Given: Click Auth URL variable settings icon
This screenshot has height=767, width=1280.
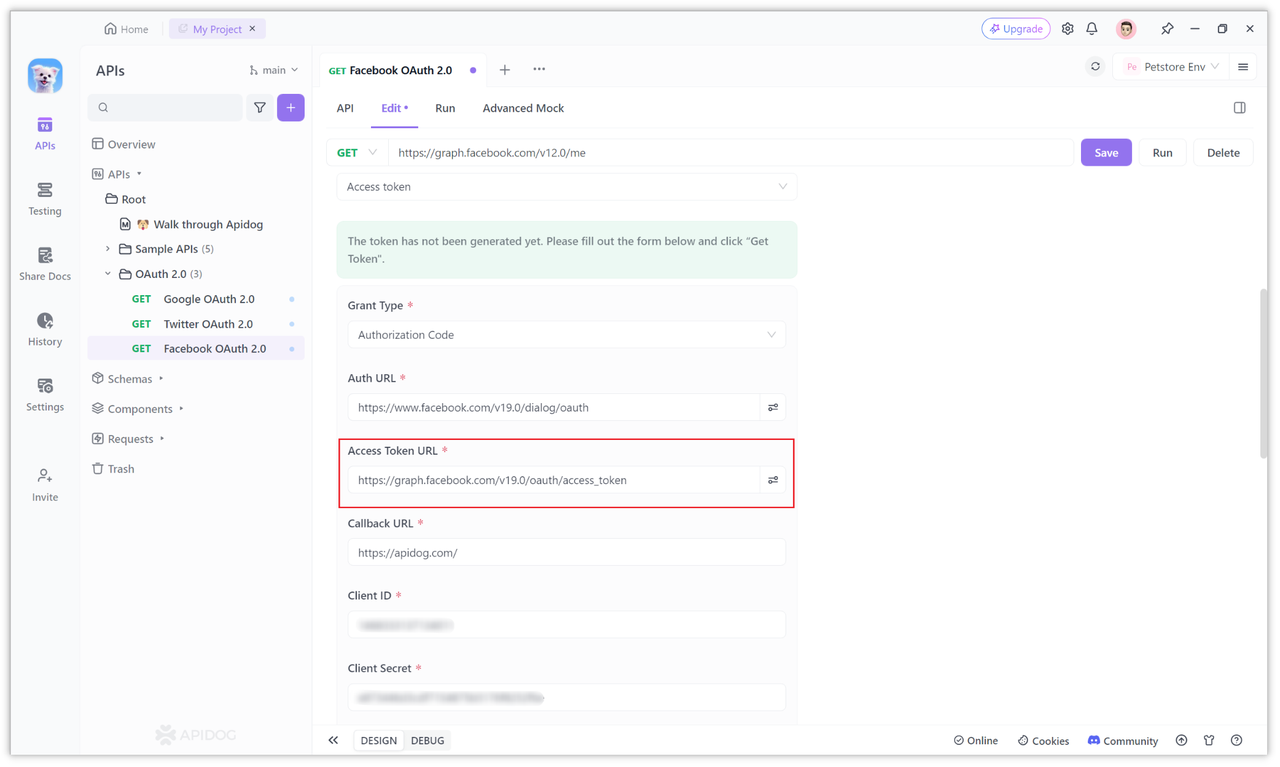Looking at the screenshot, I should click(x=773, y=407).
